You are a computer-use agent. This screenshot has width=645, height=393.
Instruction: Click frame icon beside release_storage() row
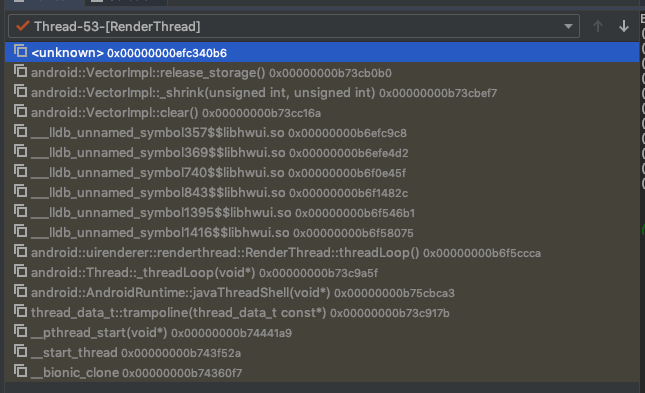tap(20, 71)
